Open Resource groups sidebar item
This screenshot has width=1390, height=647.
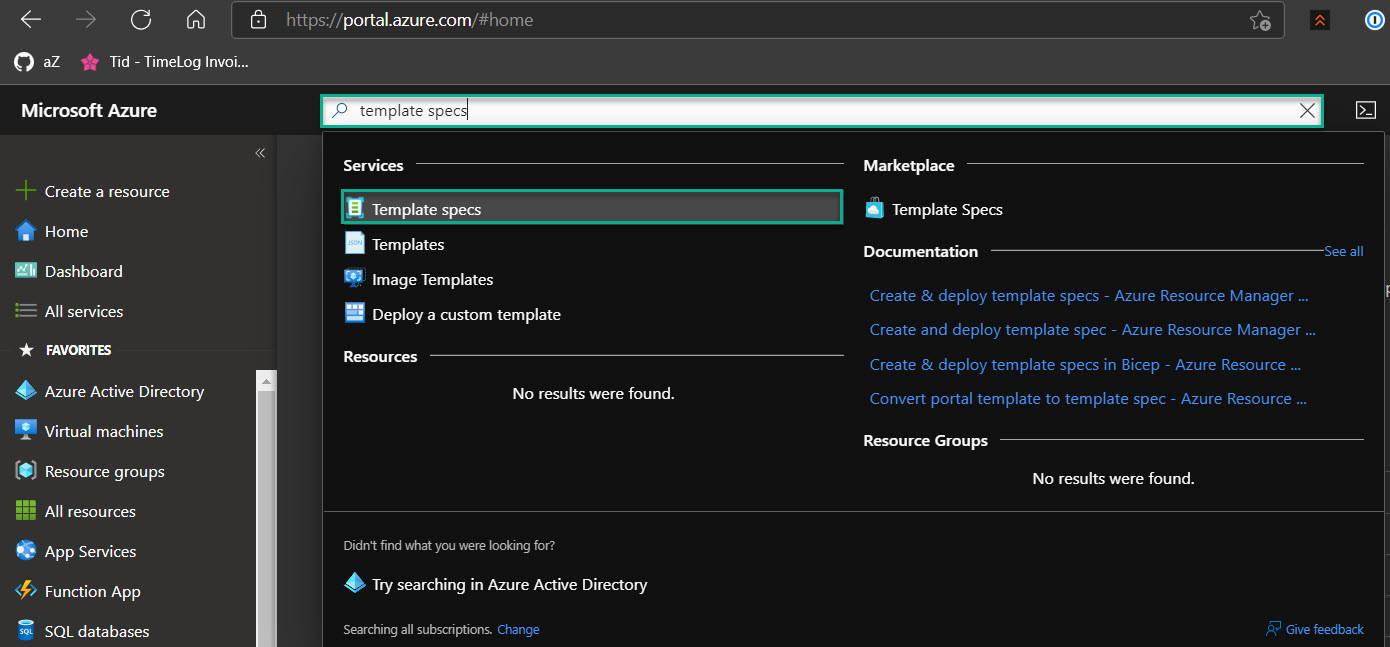coord(90,471)
